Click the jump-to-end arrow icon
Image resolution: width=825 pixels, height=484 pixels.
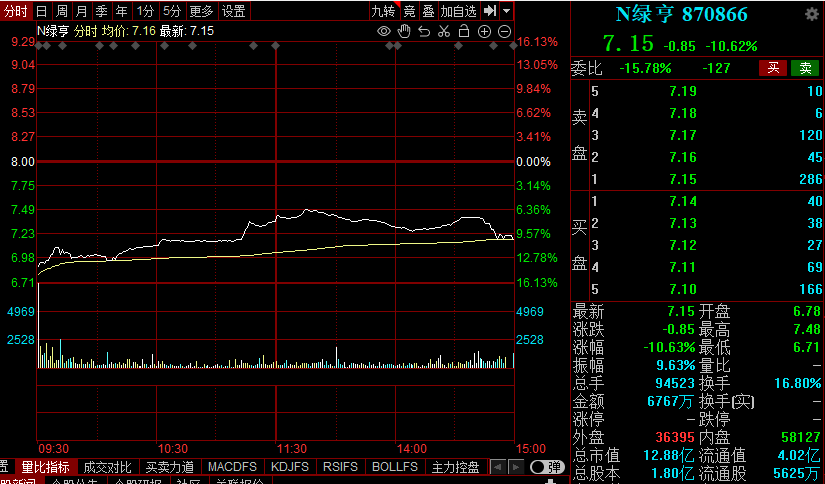490,11
